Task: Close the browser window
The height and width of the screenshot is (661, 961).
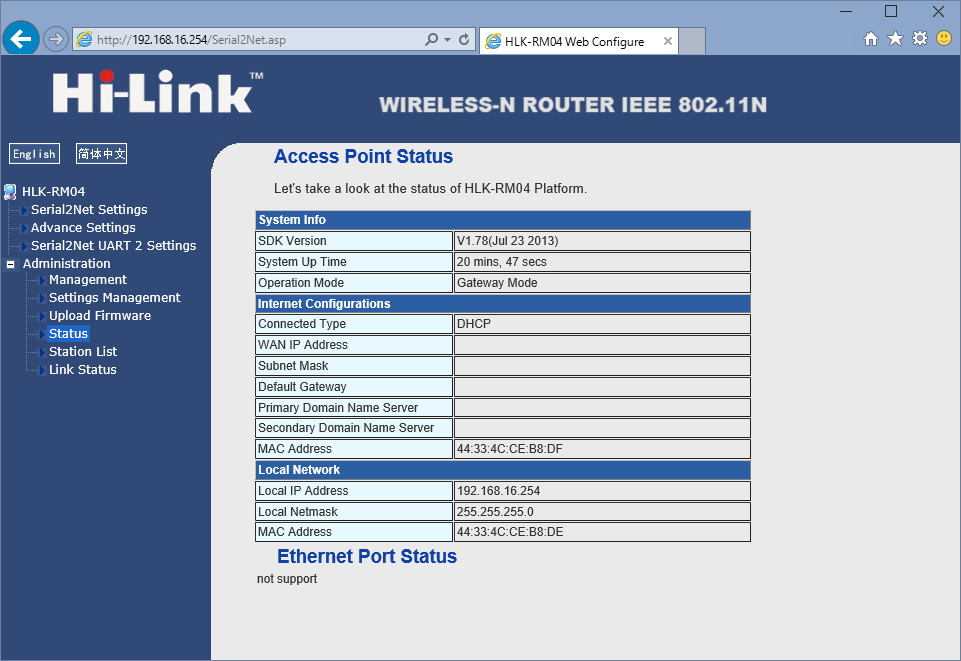Action: pyautogui.click(x=938, y=12)
